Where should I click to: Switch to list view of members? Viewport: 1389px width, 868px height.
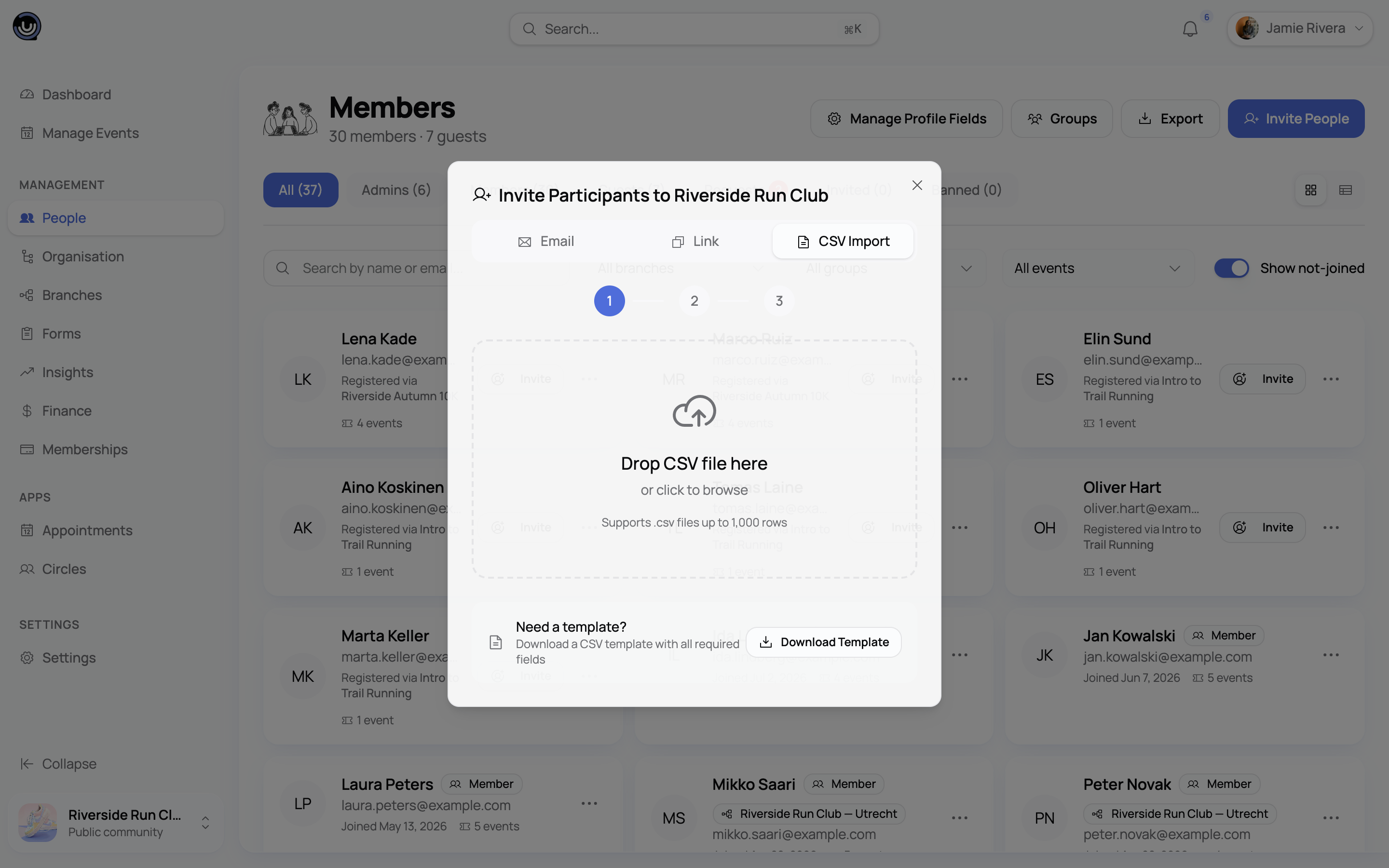[1346, 190]
